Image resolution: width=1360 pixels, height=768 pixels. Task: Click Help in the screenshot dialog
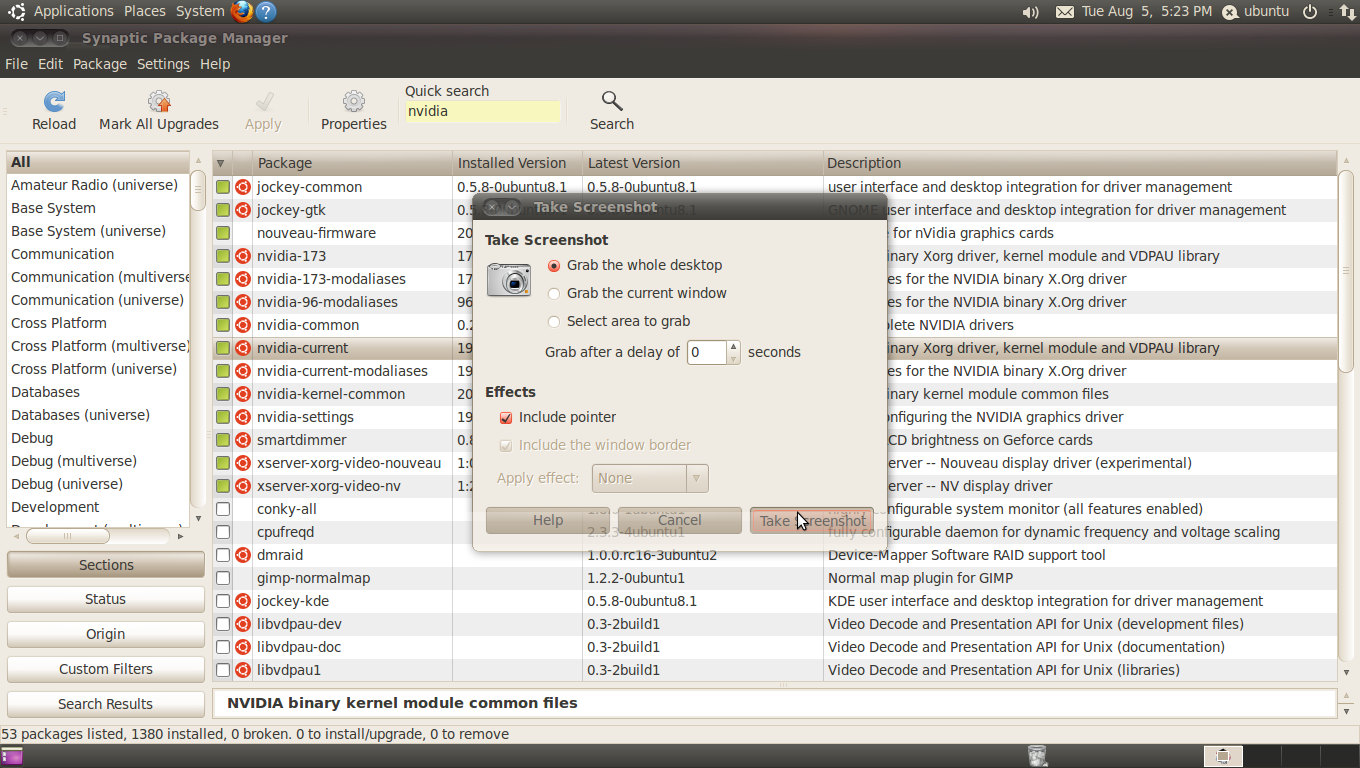coord(548,520)
